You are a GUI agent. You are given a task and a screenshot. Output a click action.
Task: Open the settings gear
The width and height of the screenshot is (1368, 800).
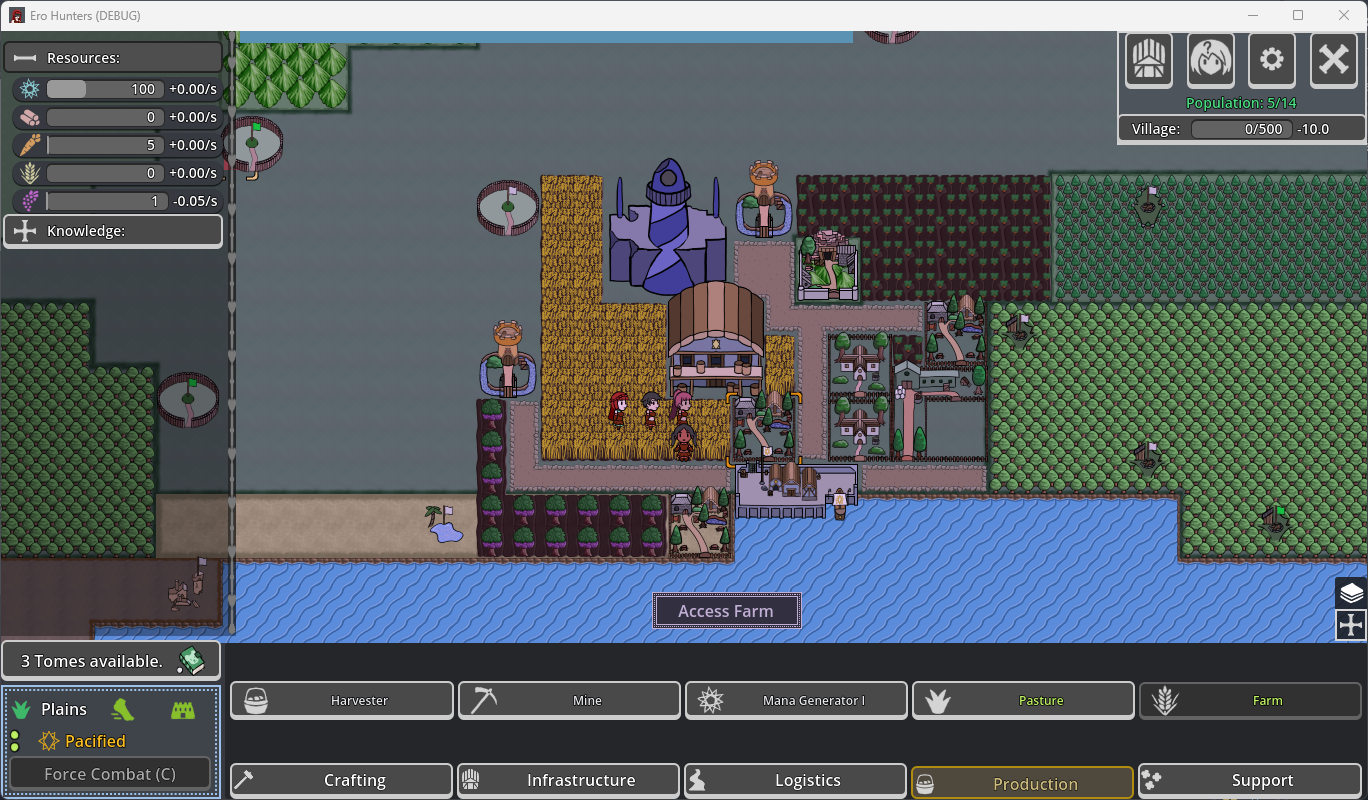[1271, 61]
